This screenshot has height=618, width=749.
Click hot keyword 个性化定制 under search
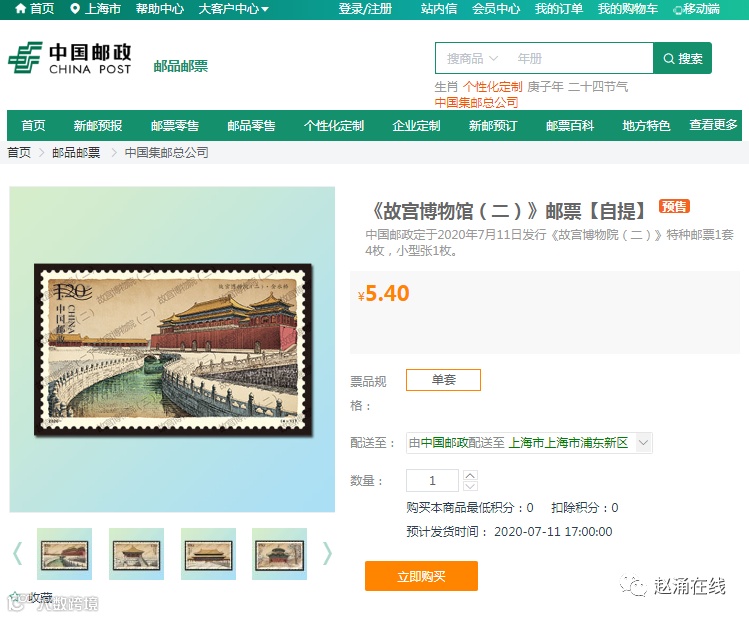pyautogui.click(x=492, y=86)
